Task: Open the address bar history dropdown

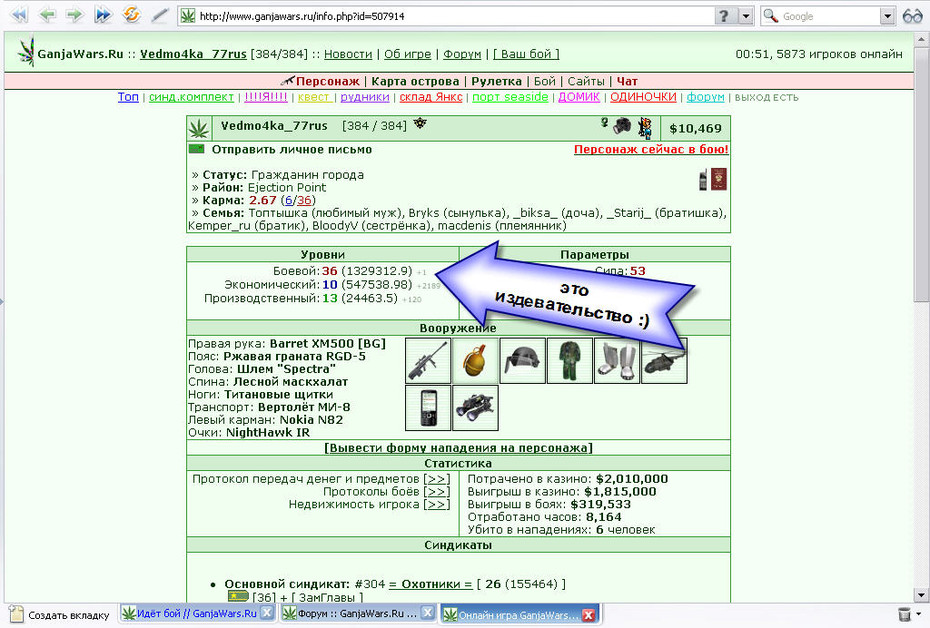Action: (746, 16)
